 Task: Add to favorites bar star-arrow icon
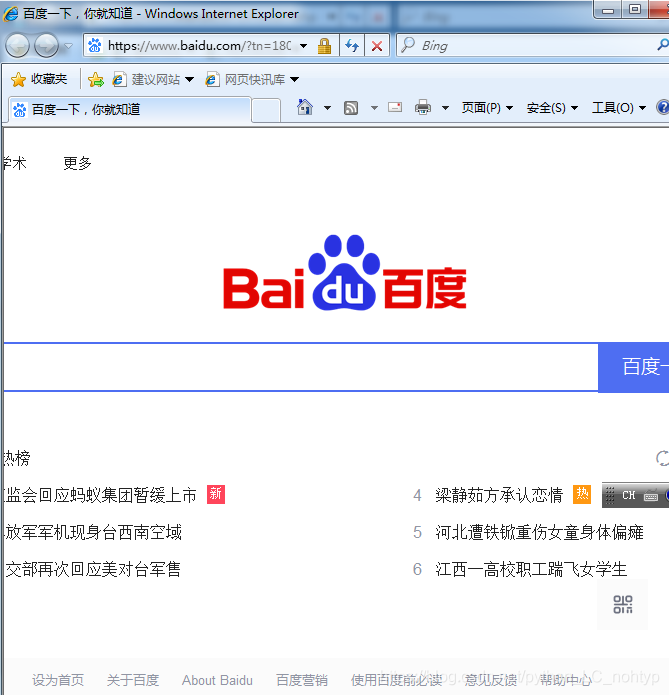coord(96,80)
